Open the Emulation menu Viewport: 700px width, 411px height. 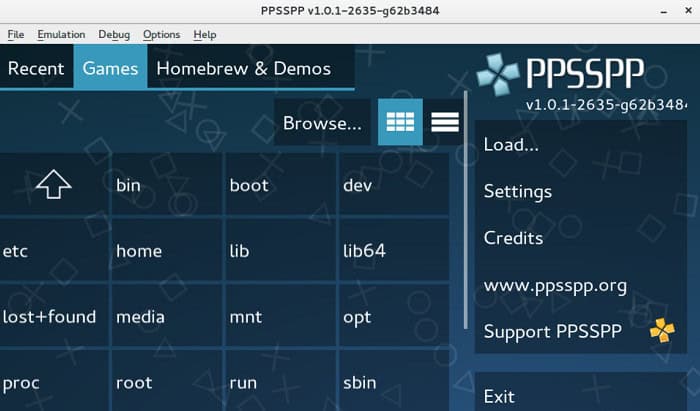(x=61, y=34)
